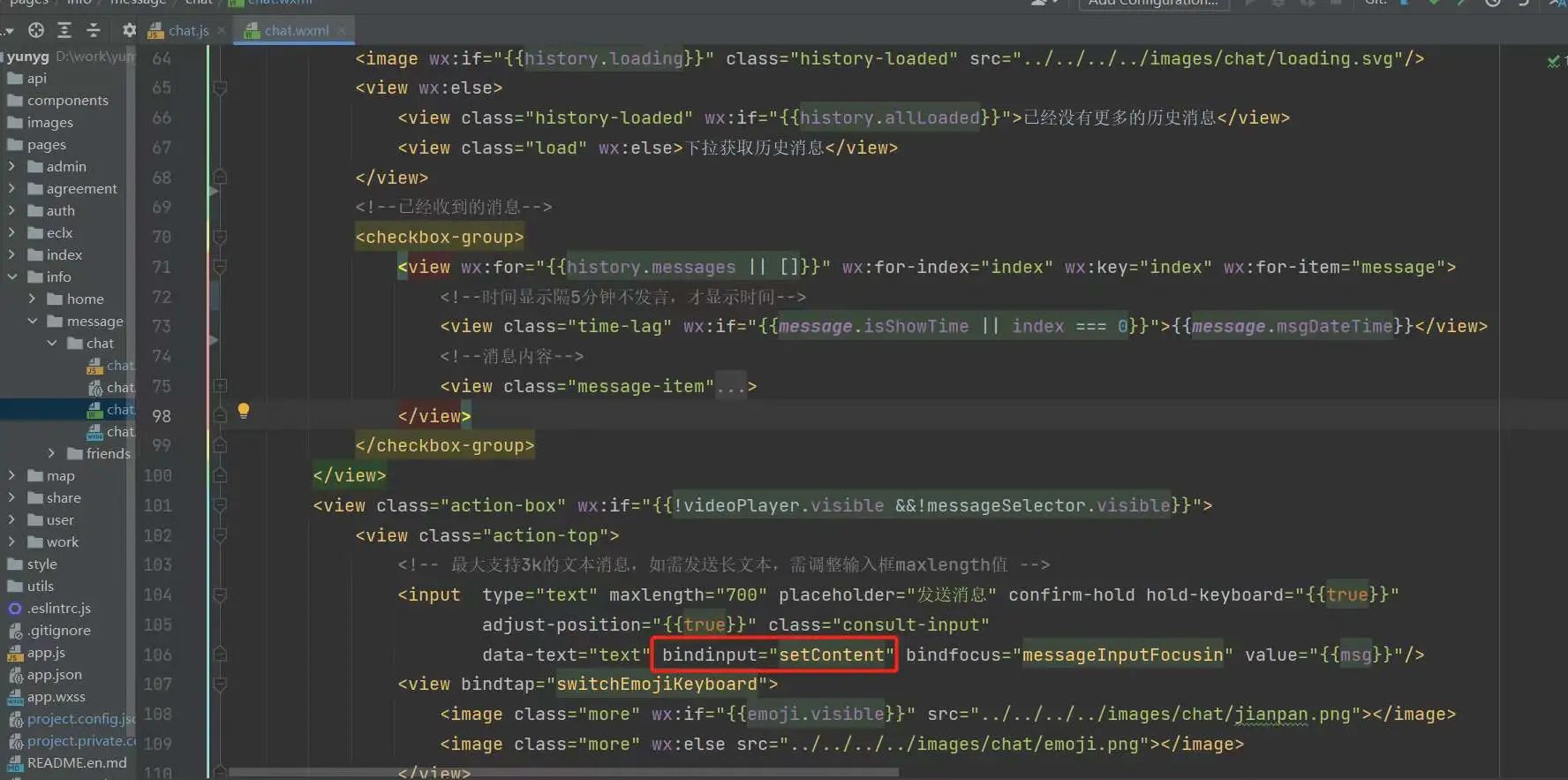This screenshot has height=780, width=1568.
Task: Collapse the chat folder in tree
Action: 51,343
